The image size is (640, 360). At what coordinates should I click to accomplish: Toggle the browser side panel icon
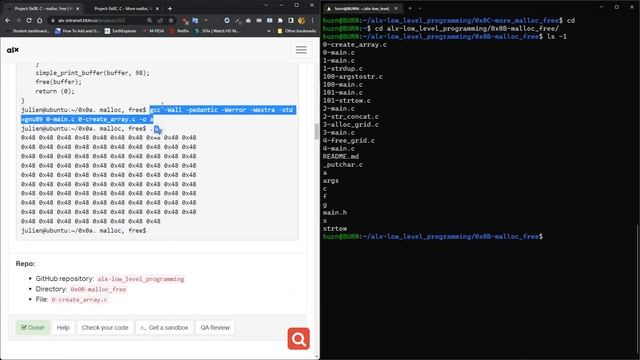click(291, 20)
